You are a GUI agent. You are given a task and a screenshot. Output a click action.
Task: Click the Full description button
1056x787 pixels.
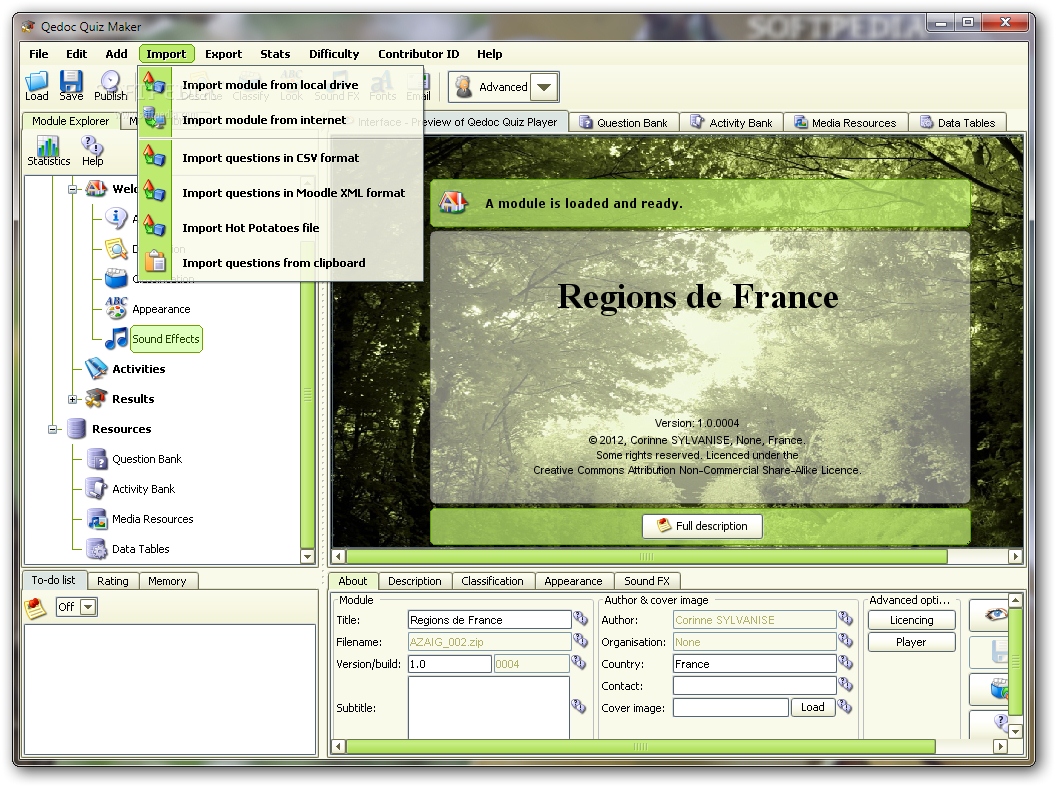(x=702, y=526)
